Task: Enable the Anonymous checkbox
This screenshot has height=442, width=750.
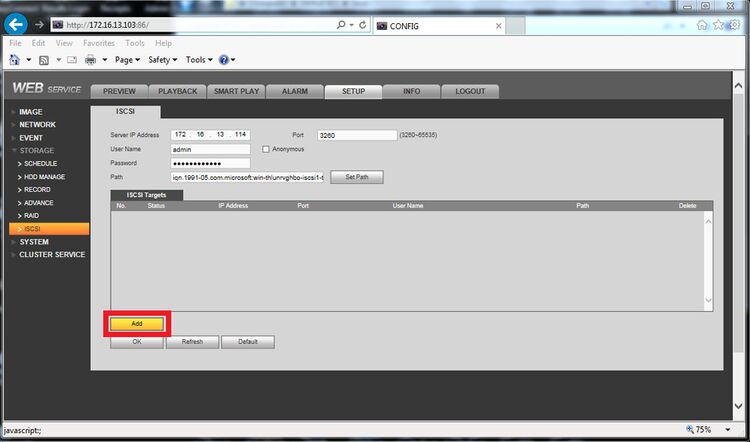Action: (266, 149)
